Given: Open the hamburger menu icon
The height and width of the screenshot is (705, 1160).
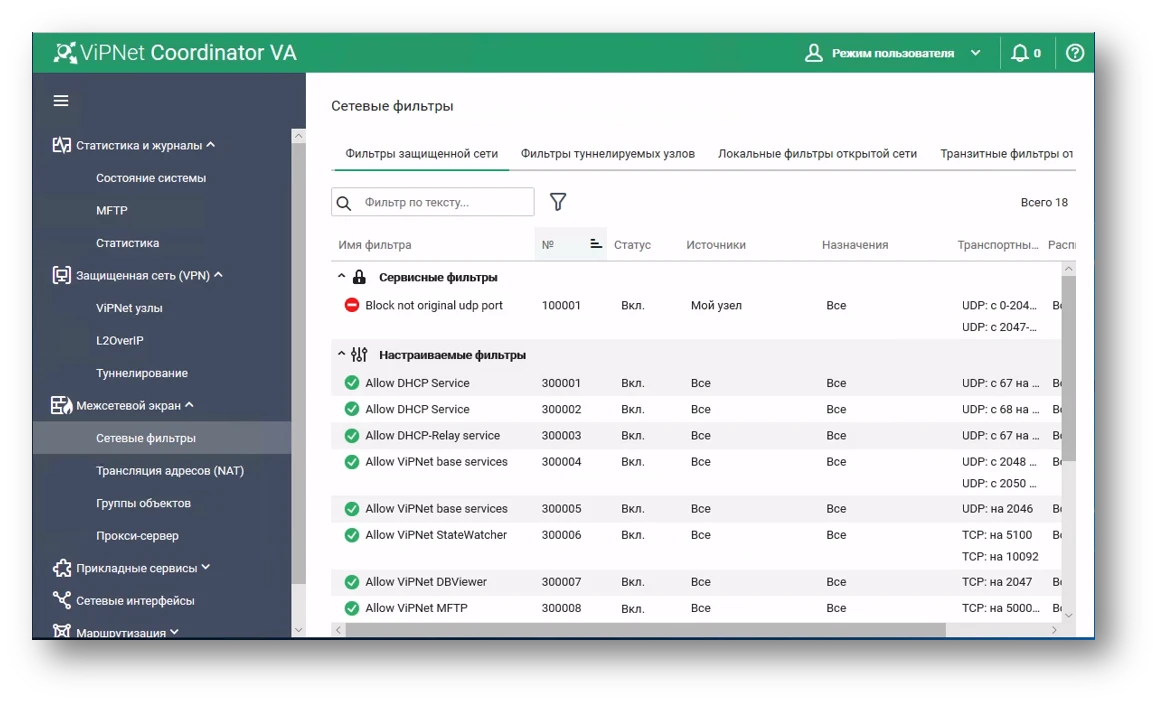Looking at the screenshot, I should [x=61, y=101].
